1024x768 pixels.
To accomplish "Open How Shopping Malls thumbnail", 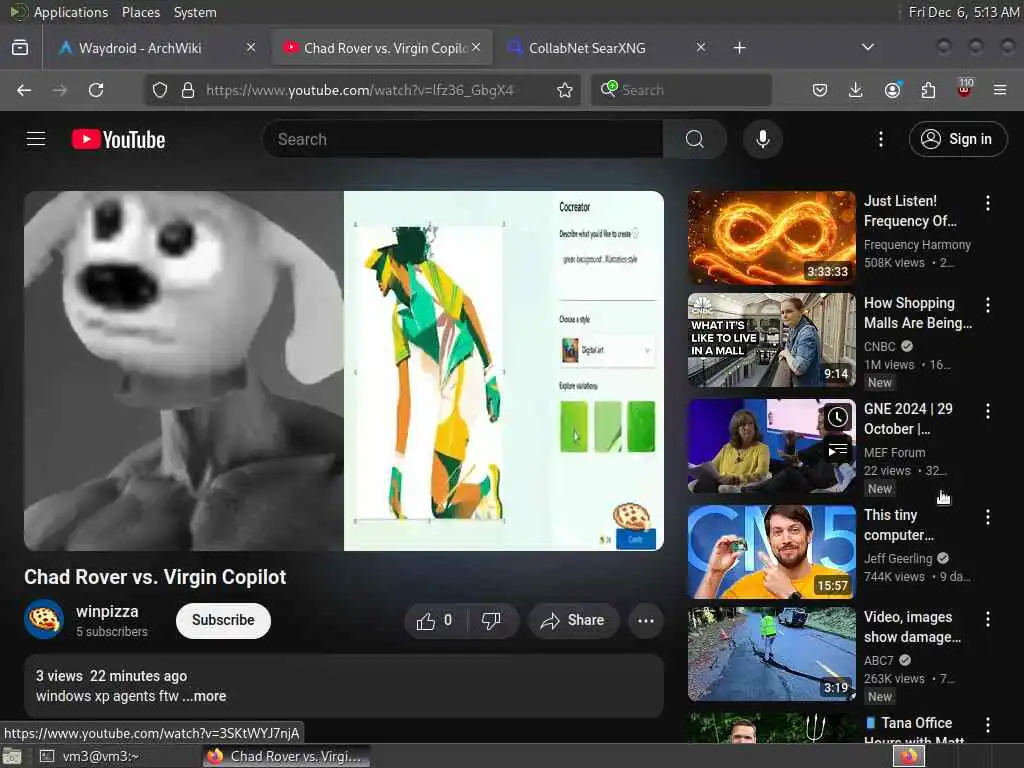I will tap(771, 340).
